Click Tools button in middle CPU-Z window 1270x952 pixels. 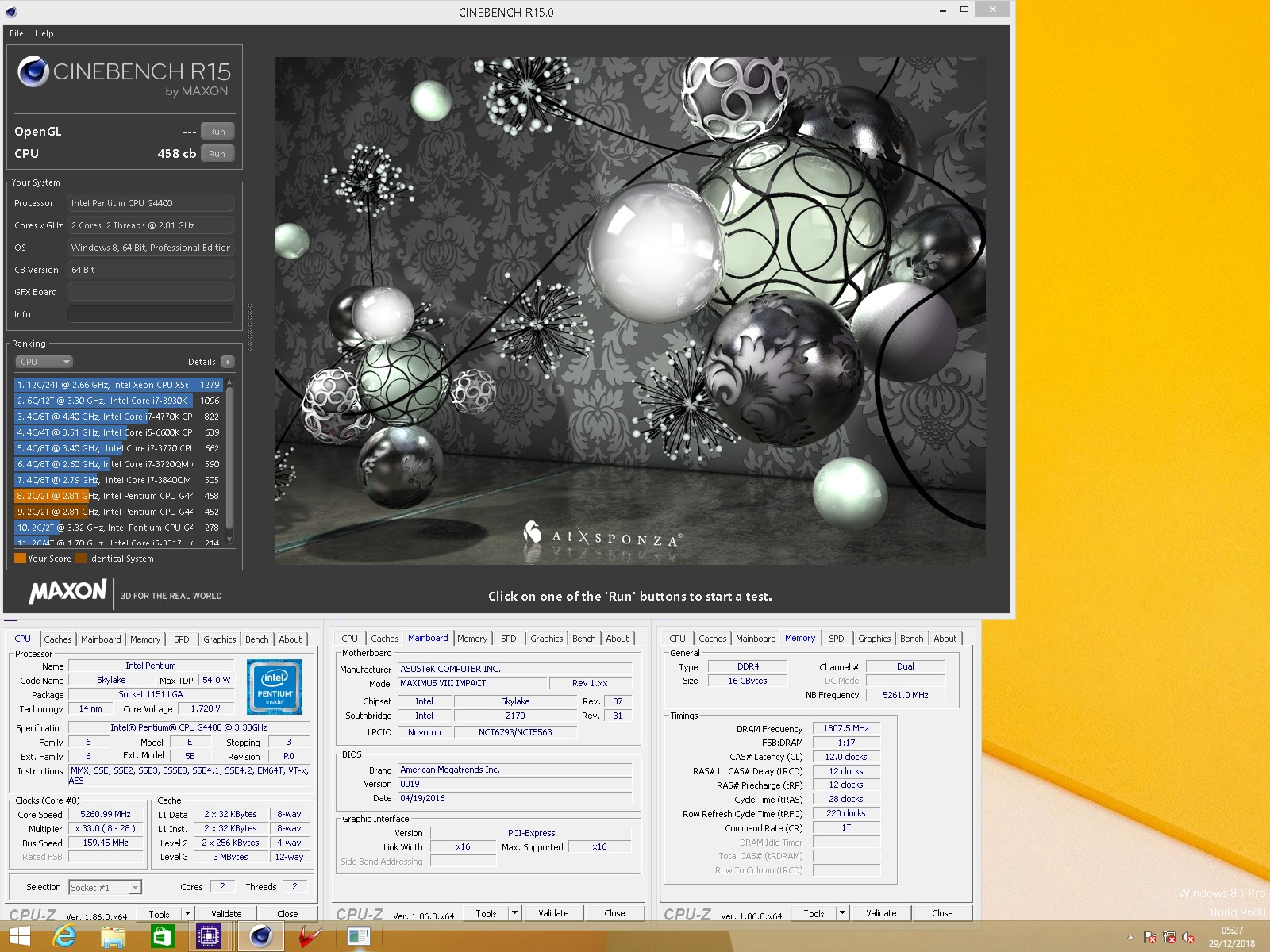coord(486,913)
